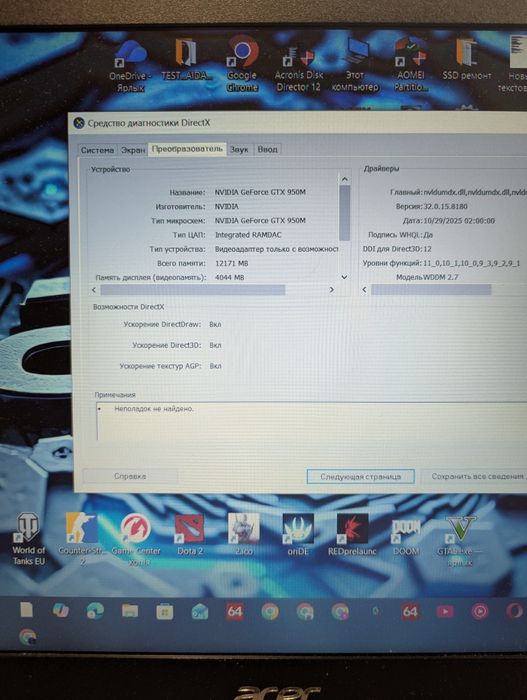This screenshot has height=700, width=527.
Task: Click the DirectX diagnostic tool title icon
Action: coord(79,123)
